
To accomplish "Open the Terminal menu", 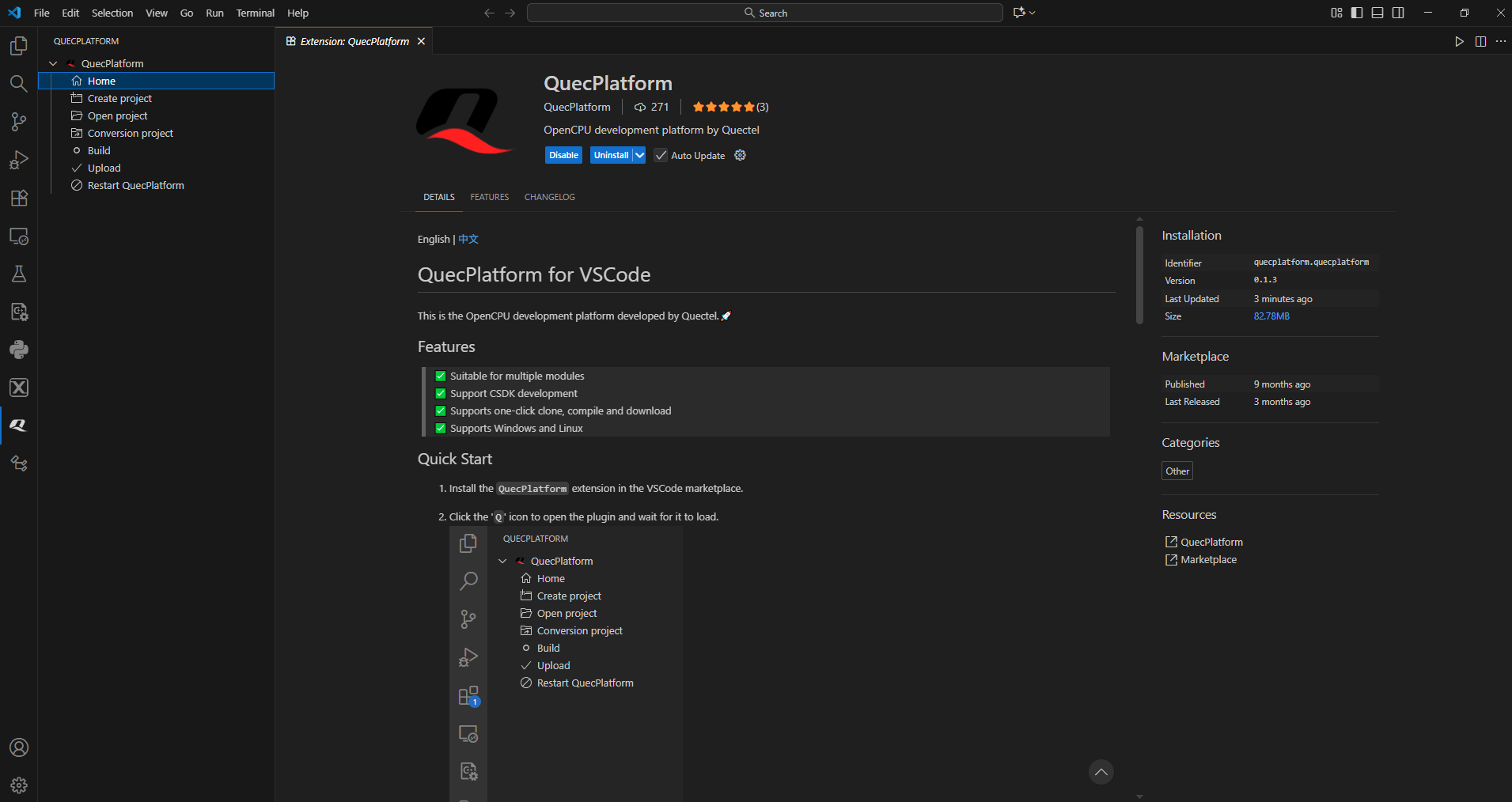I will (255, 13).
